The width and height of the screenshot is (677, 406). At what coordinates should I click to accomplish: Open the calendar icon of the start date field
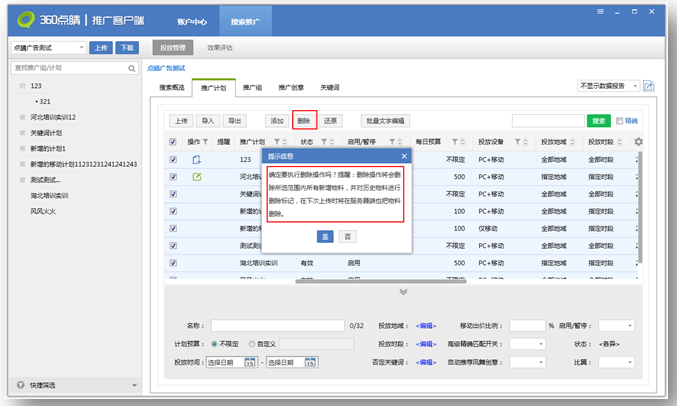(x=250, y=362)
